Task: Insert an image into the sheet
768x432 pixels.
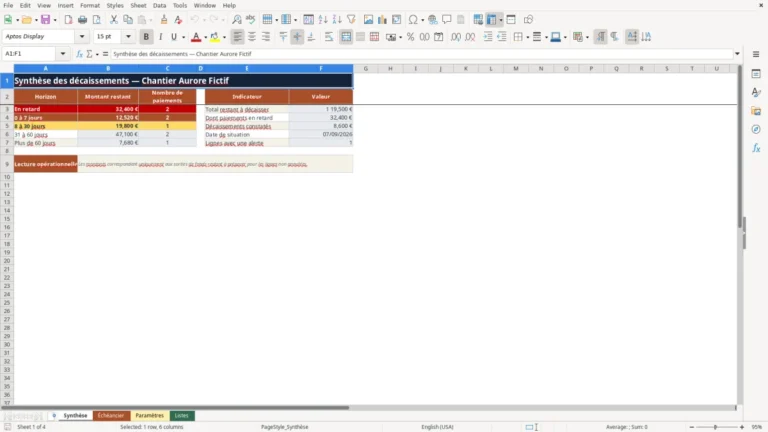Action: [x=368, y=20]
